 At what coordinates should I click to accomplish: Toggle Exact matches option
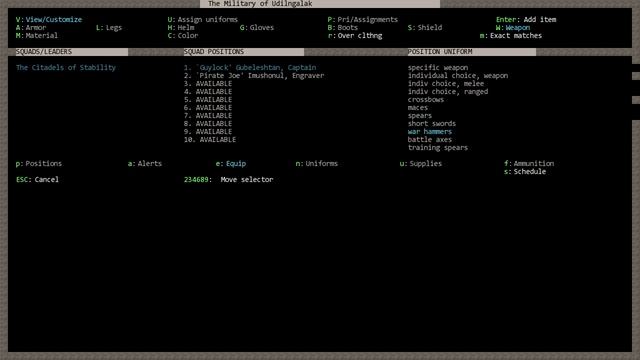511,36
